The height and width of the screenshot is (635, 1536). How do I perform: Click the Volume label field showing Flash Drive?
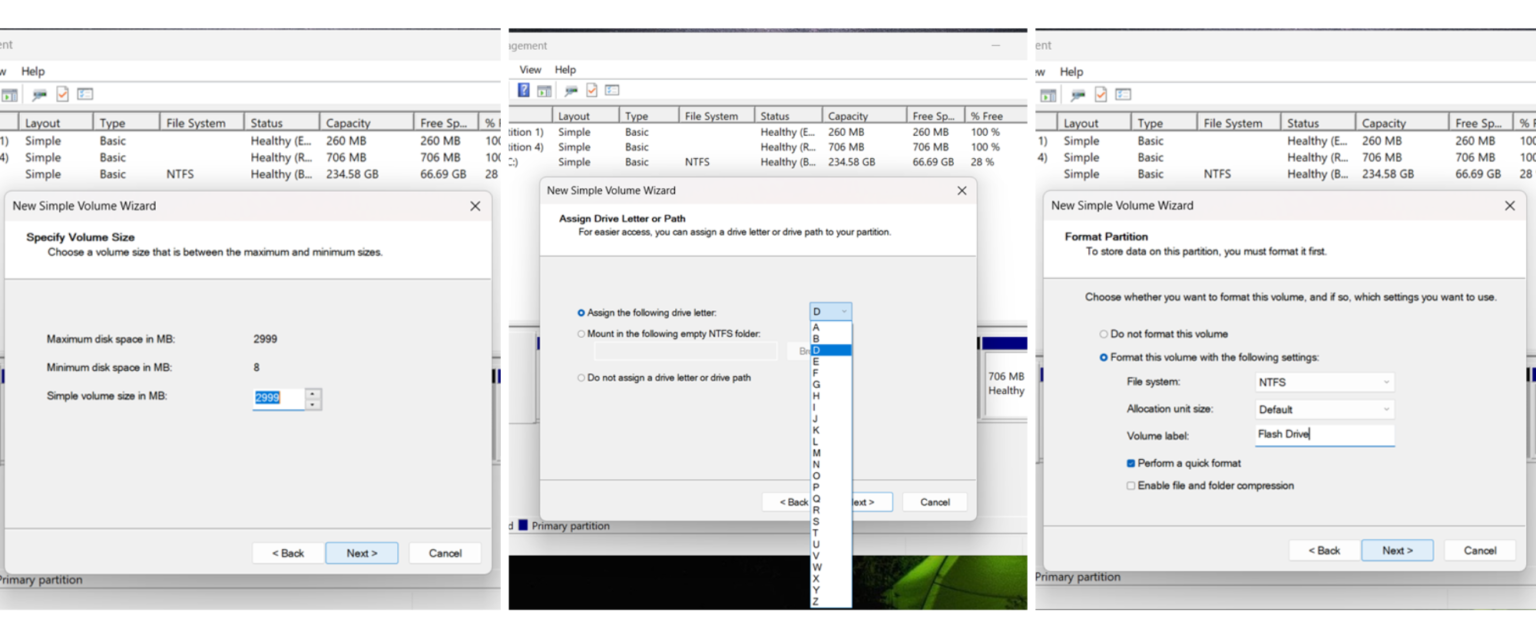click(1324, 434)
